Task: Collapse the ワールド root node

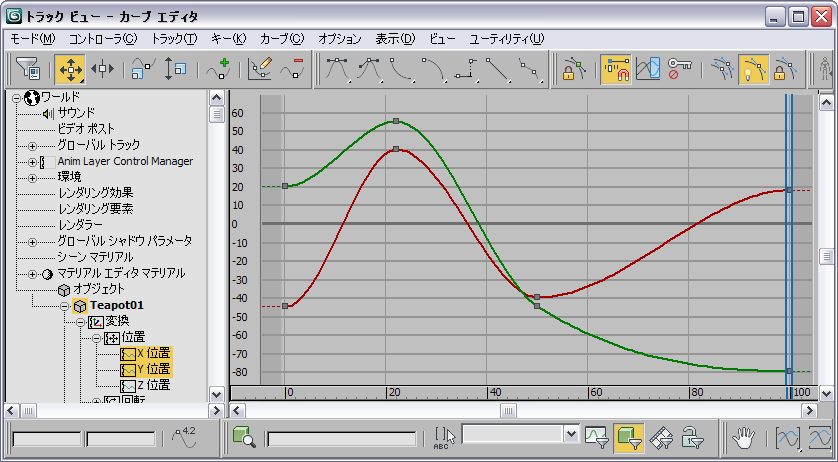Action: pyautogui.click(x=17, y=98)
